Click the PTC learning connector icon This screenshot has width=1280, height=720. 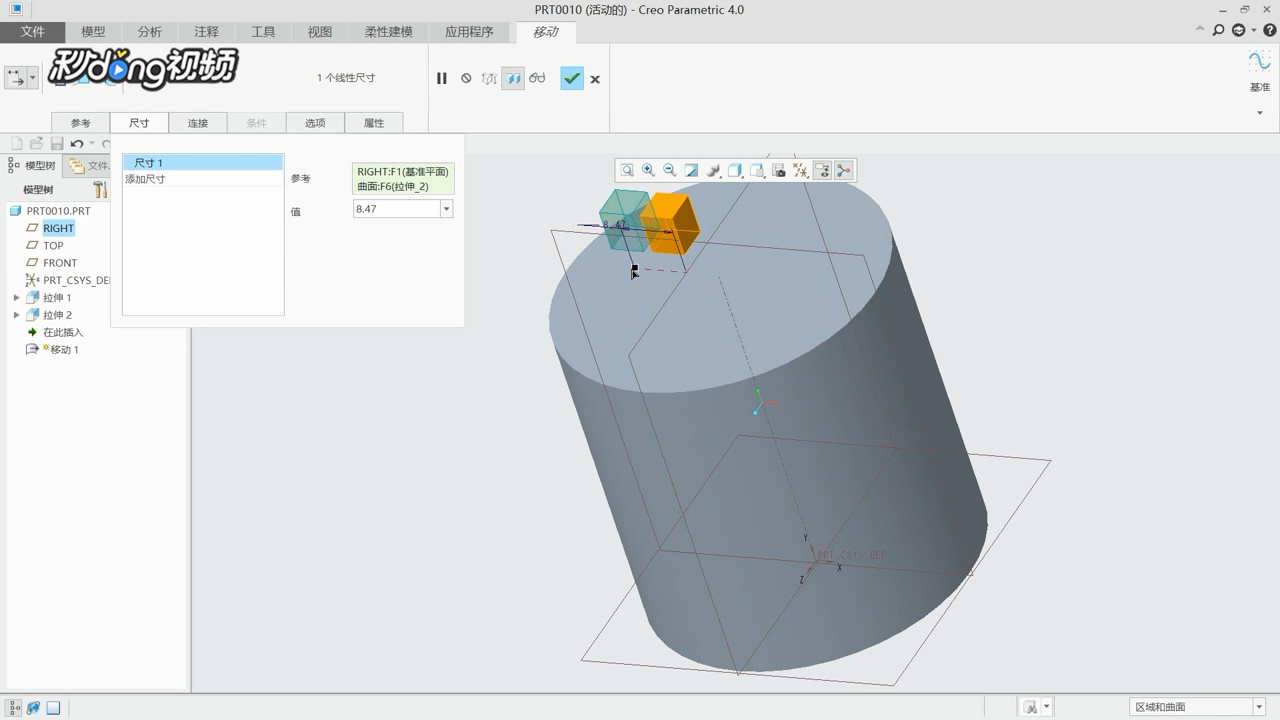click(1239, 31)
